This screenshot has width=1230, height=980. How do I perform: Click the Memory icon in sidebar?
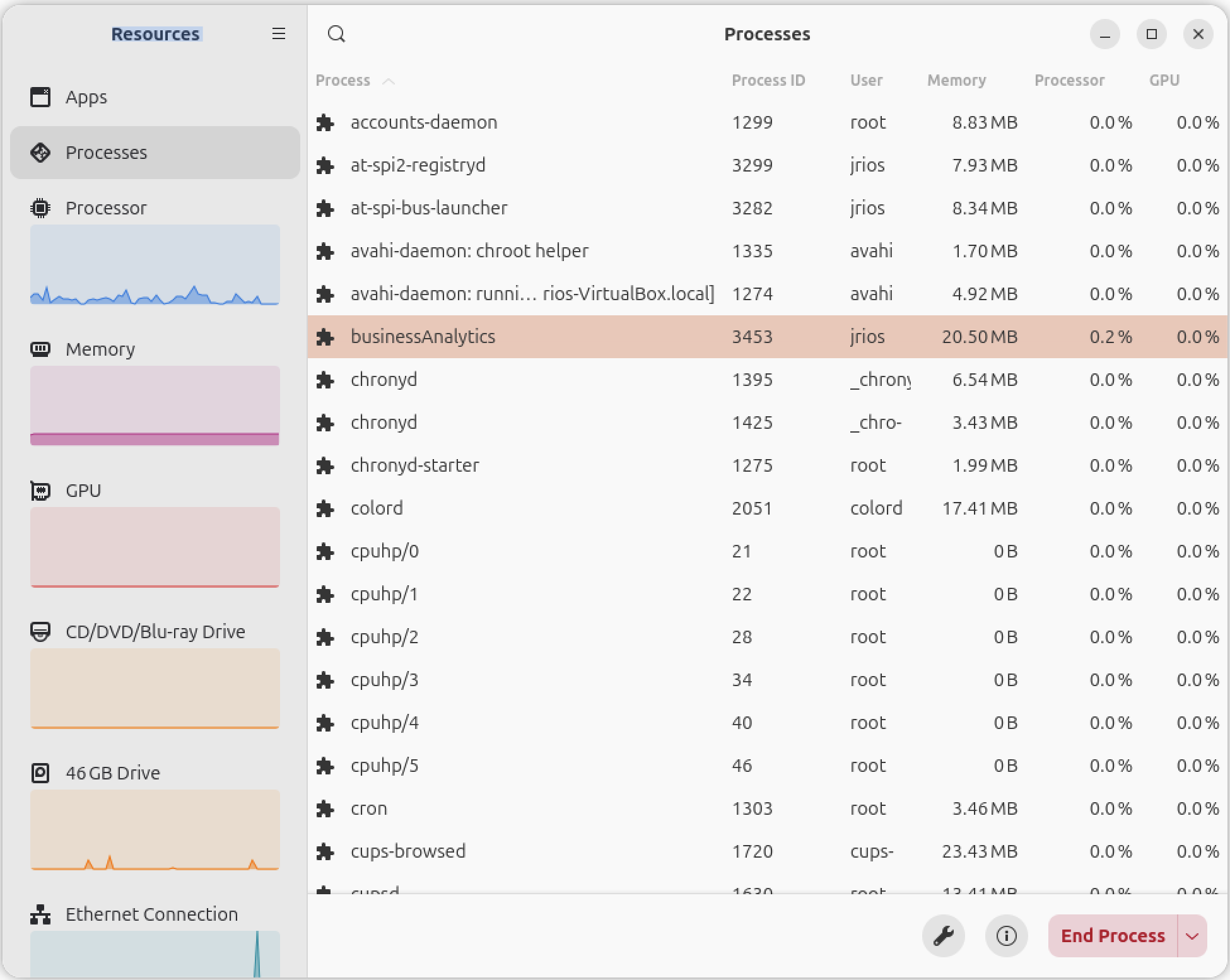[40, 349]
